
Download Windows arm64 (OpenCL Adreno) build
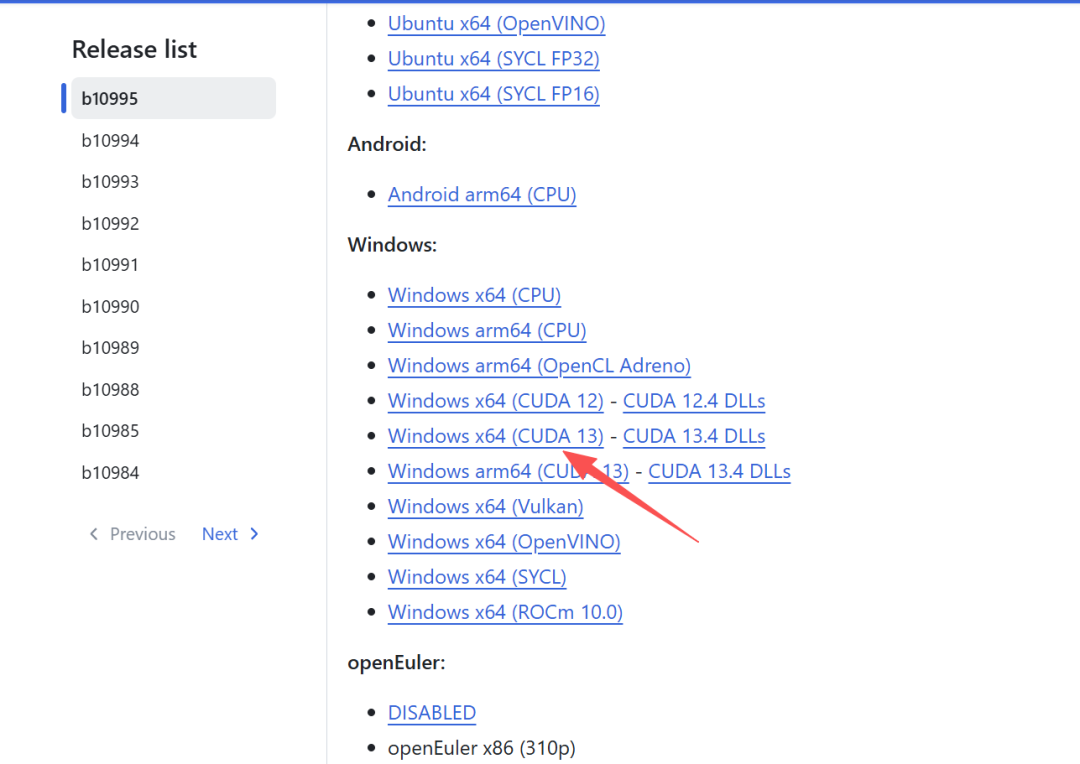pos(539,366)
